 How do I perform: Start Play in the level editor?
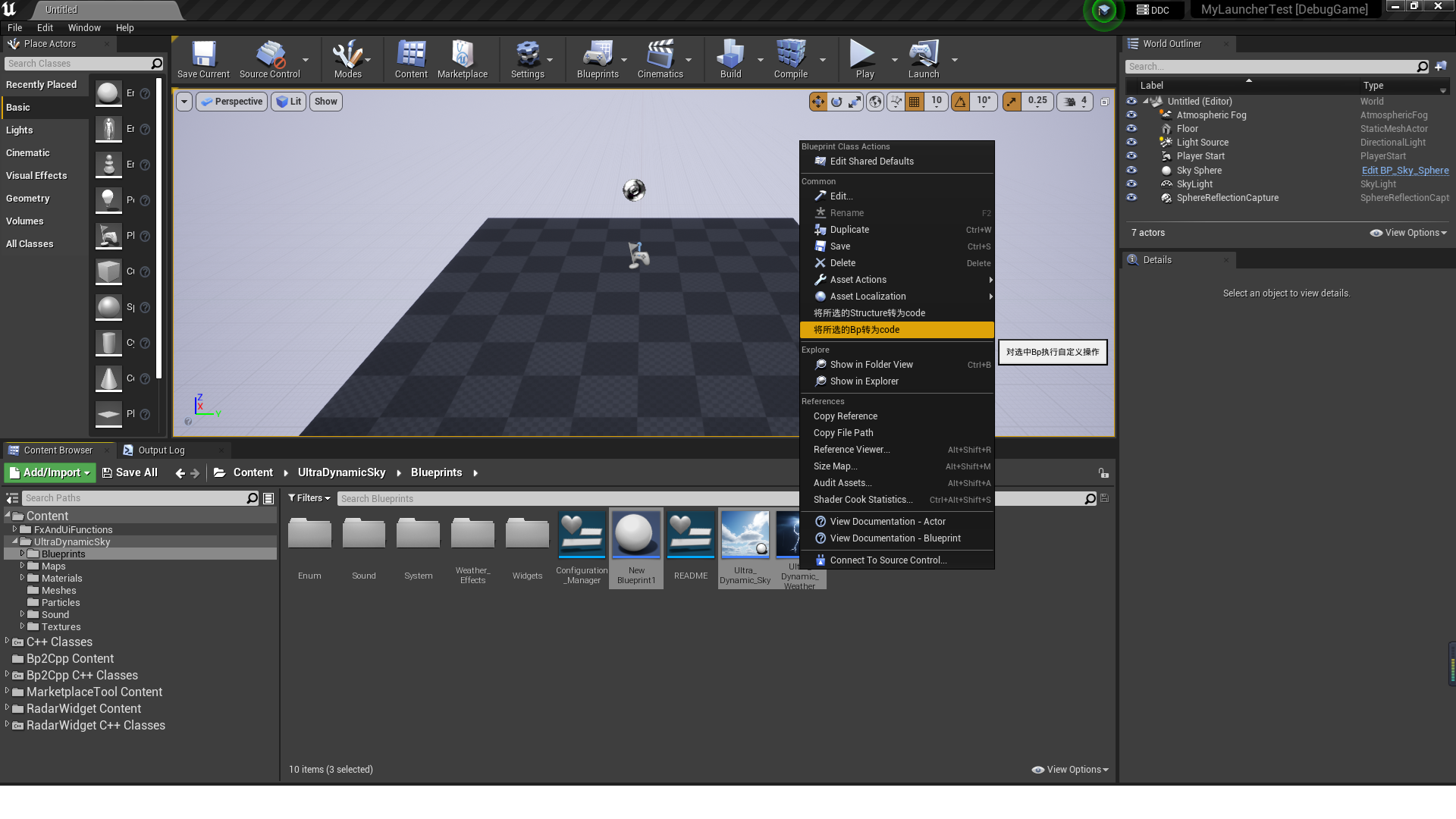[x=864, y=59]
